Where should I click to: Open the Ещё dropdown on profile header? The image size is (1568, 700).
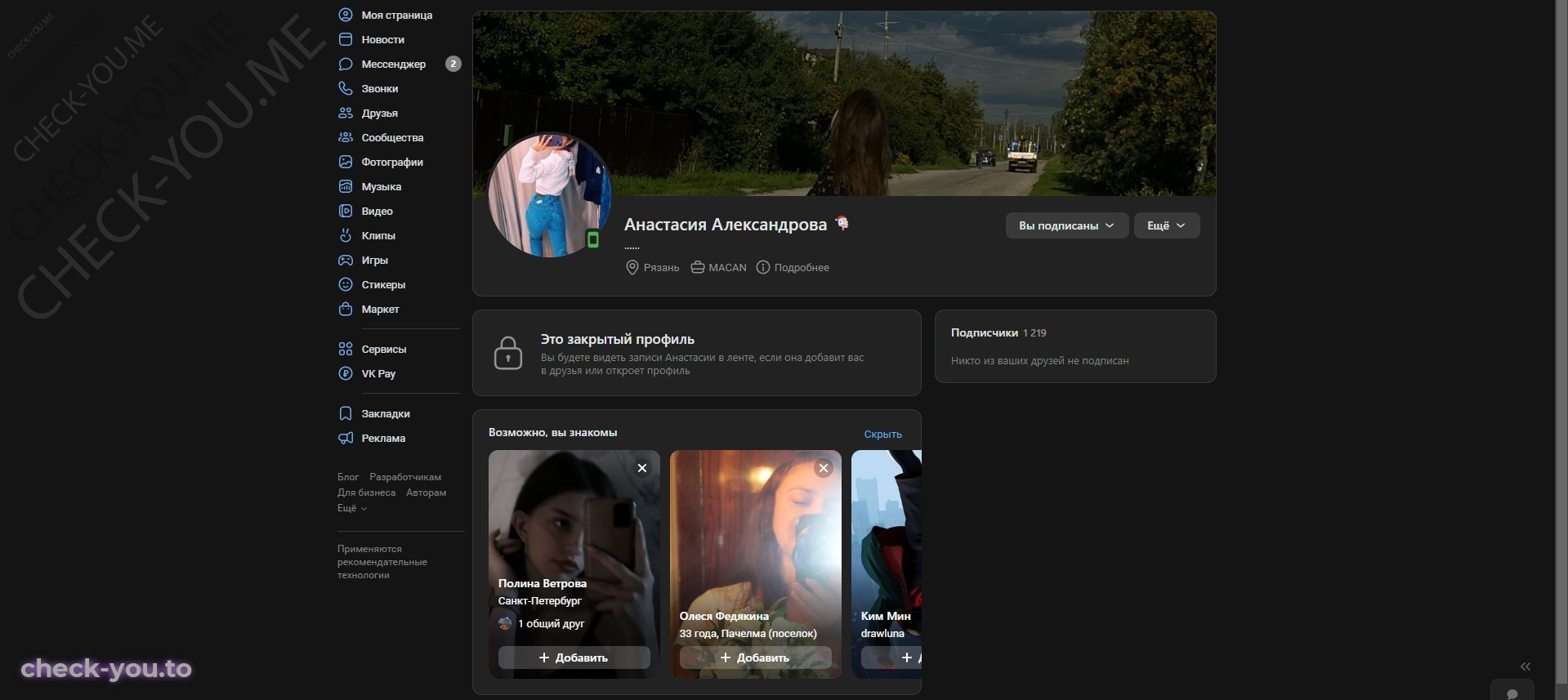click(1167, 225)
